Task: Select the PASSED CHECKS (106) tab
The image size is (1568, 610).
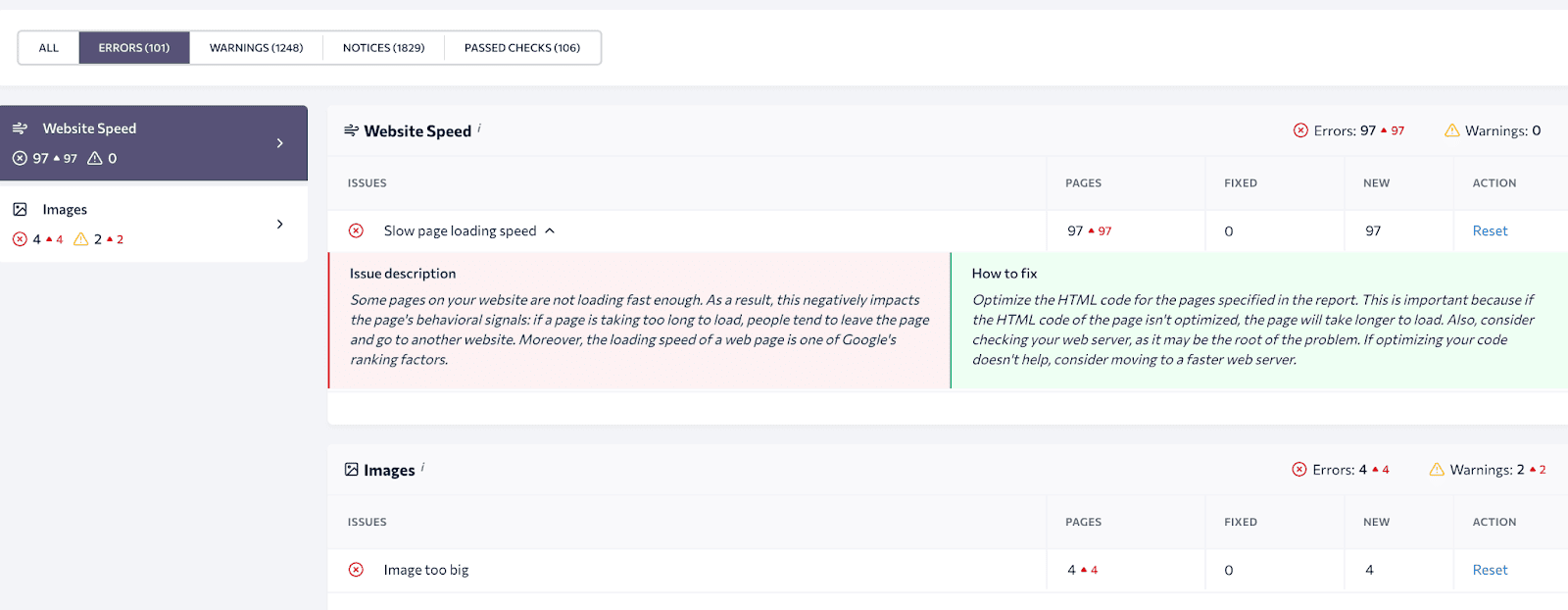Action: tap(522, 47)
